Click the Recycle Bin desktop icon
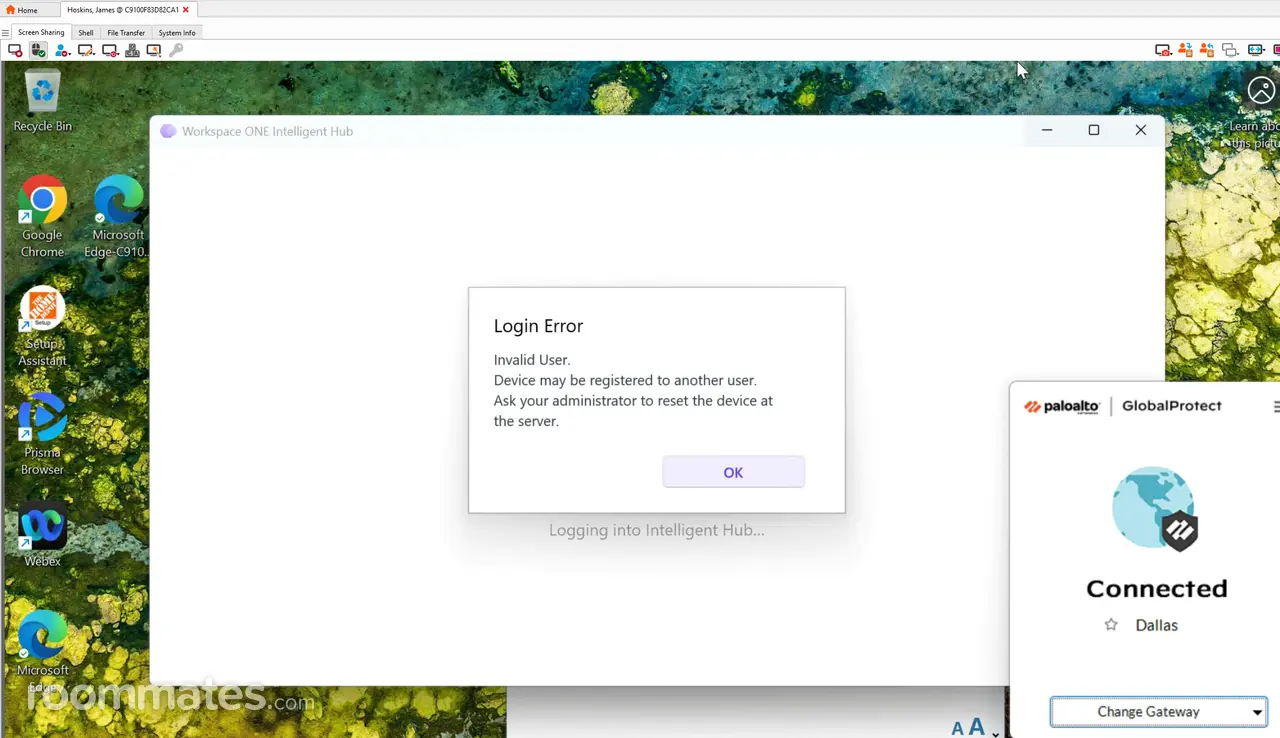 [42, 100]
